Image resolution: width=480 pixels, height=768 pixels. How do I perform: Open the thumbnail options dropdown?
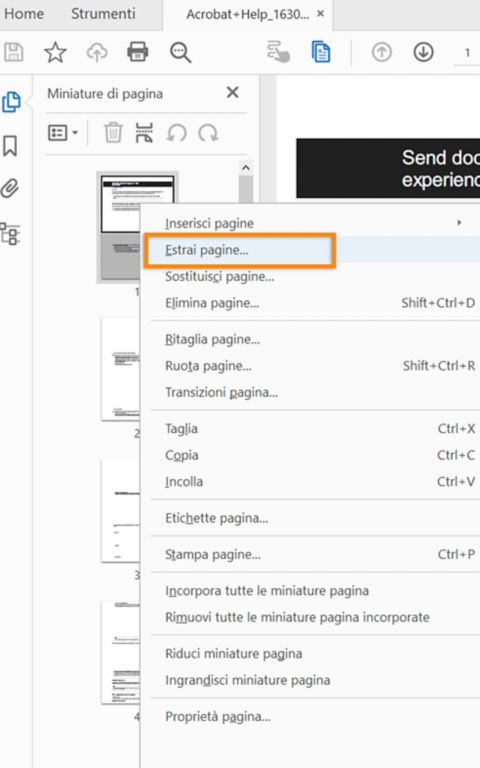click(63, 133)
